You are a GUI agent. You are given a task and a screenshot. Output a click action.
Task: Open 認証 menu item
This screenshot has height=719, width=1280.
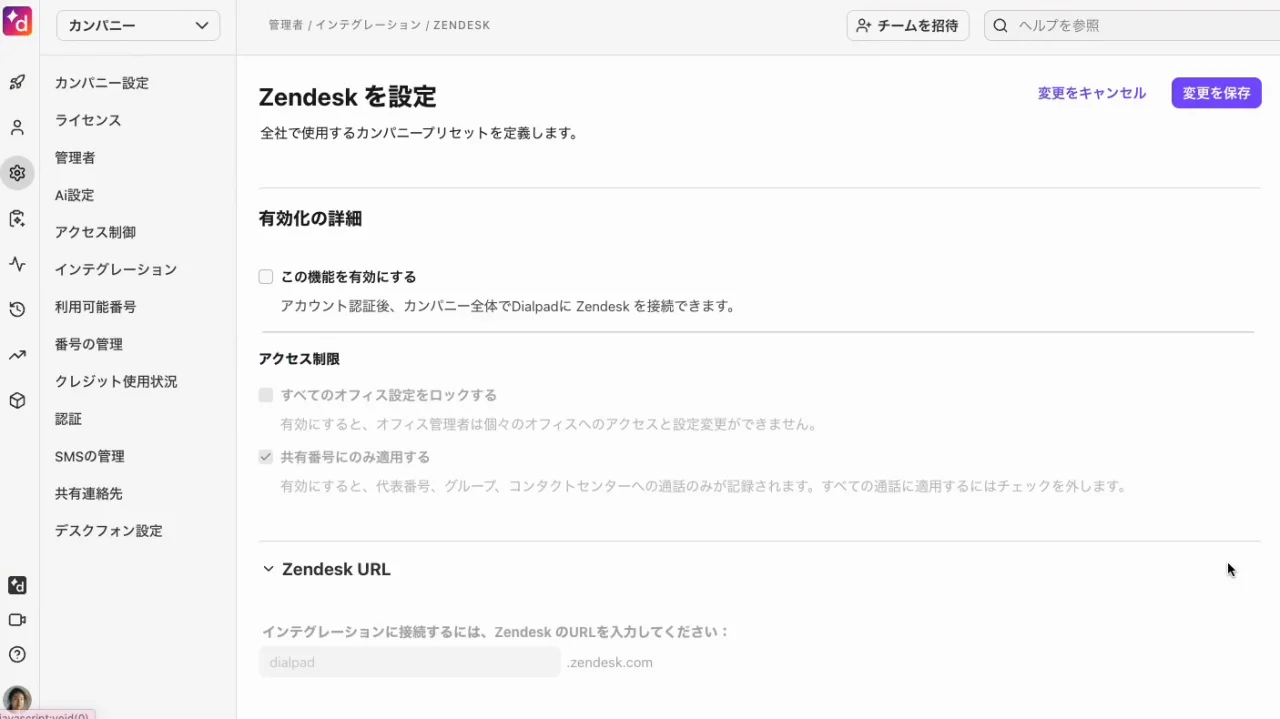(x=68, y=419)
